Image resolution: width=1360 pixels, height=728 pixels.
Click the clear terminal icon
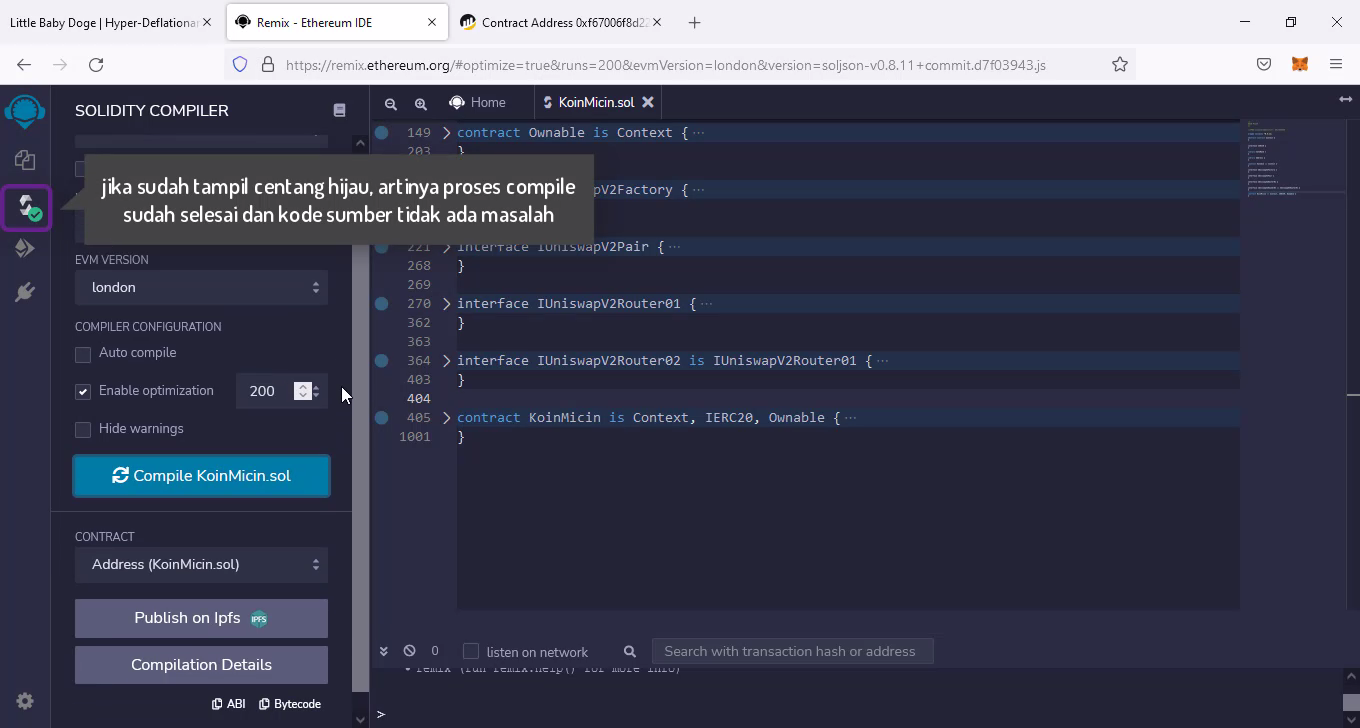(x=409, y=651)
